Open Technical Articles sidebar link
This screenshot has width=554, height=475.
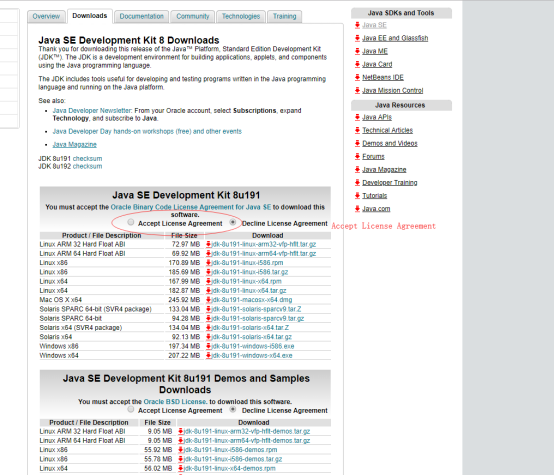388,130
